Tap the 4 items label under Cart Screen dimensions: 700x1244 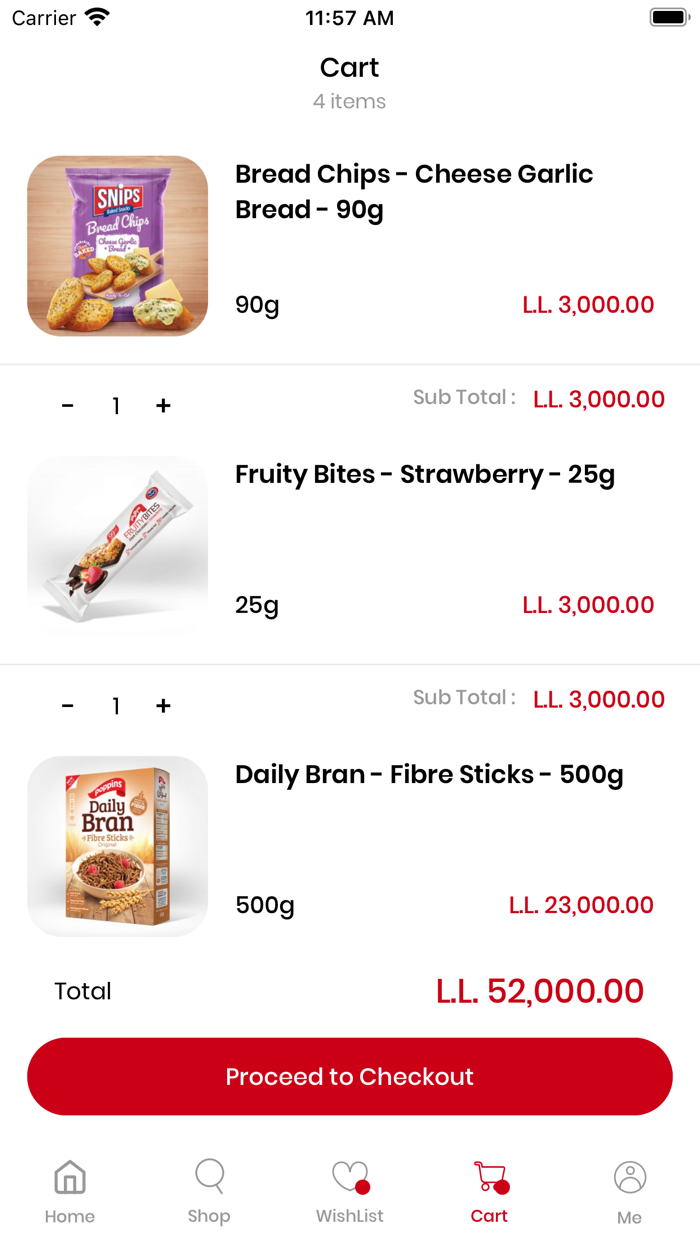click(349, 101)
